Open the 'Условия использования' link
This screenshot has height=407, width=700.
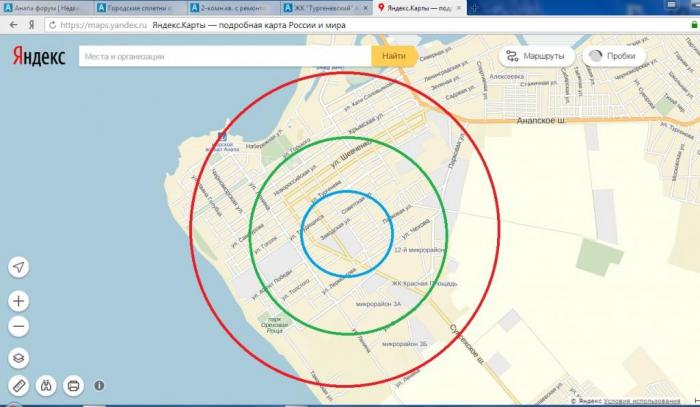click(x=642, y=401)
